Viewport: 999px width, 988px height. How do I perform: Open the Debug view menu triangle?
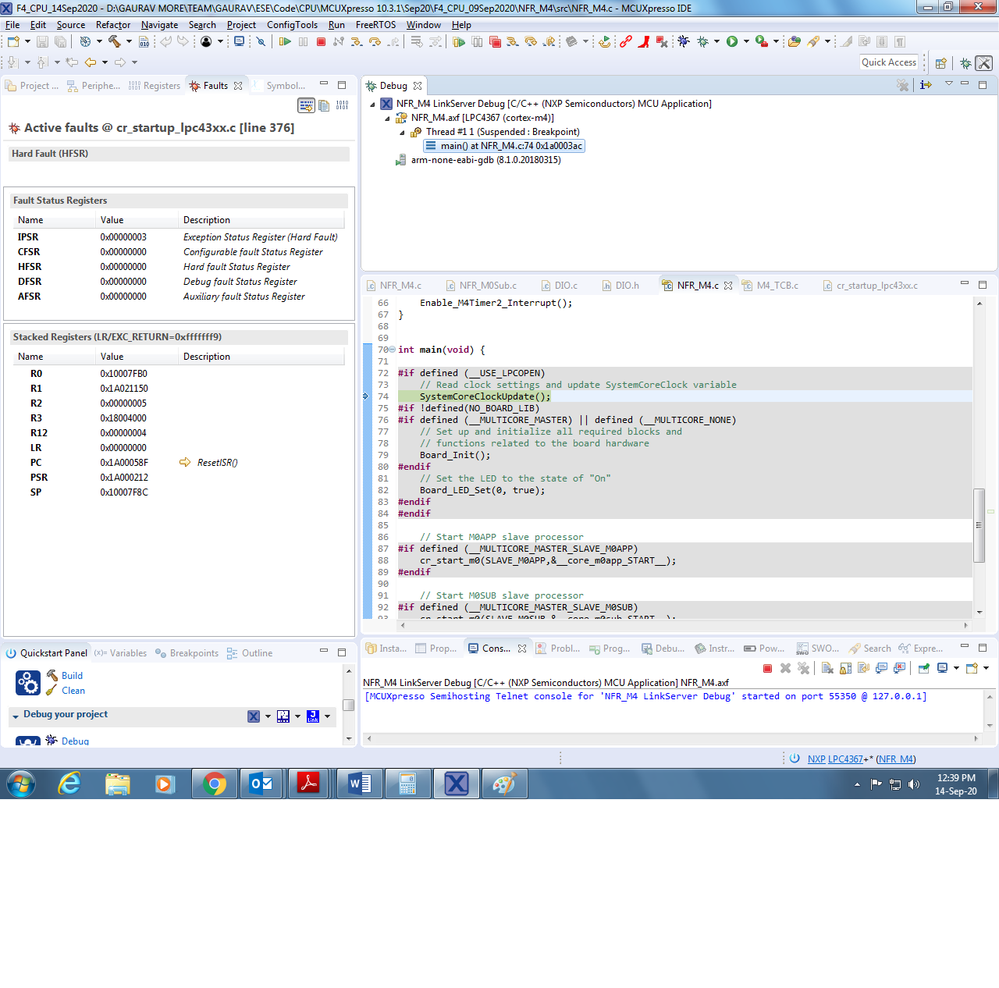pos(949,84)
